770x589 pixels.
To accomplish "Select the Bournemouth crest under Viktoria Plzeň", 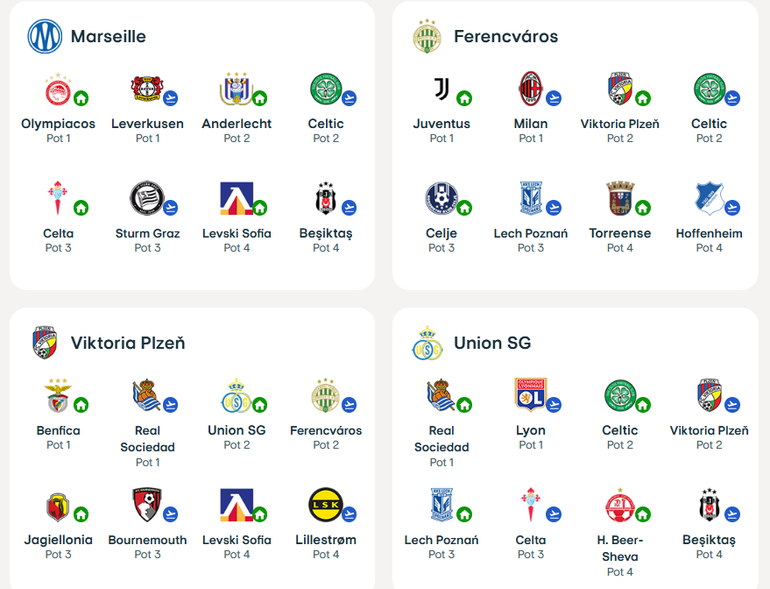I will (x=147, y=505).
